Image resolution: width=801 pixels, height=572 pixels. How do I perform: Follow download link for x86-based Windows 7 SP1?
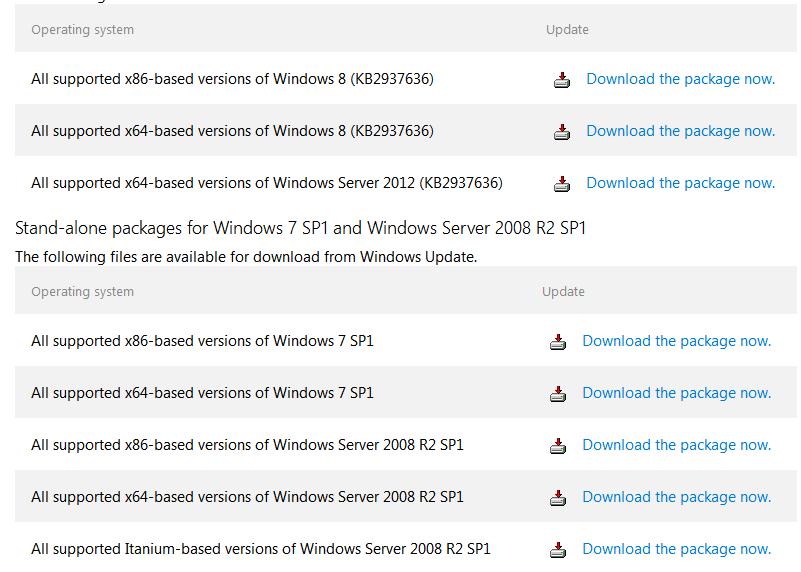click(676, 341)
